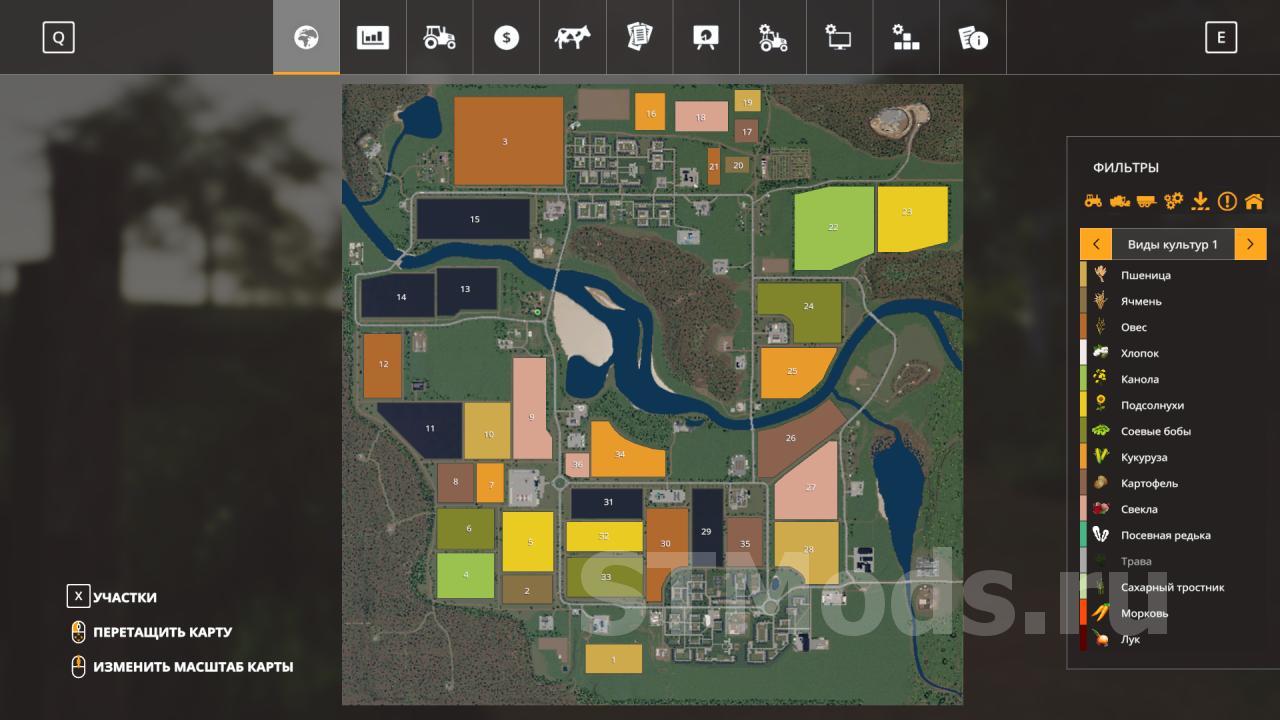
Task: Select field 22 on the map
Action: pos(833,228)
